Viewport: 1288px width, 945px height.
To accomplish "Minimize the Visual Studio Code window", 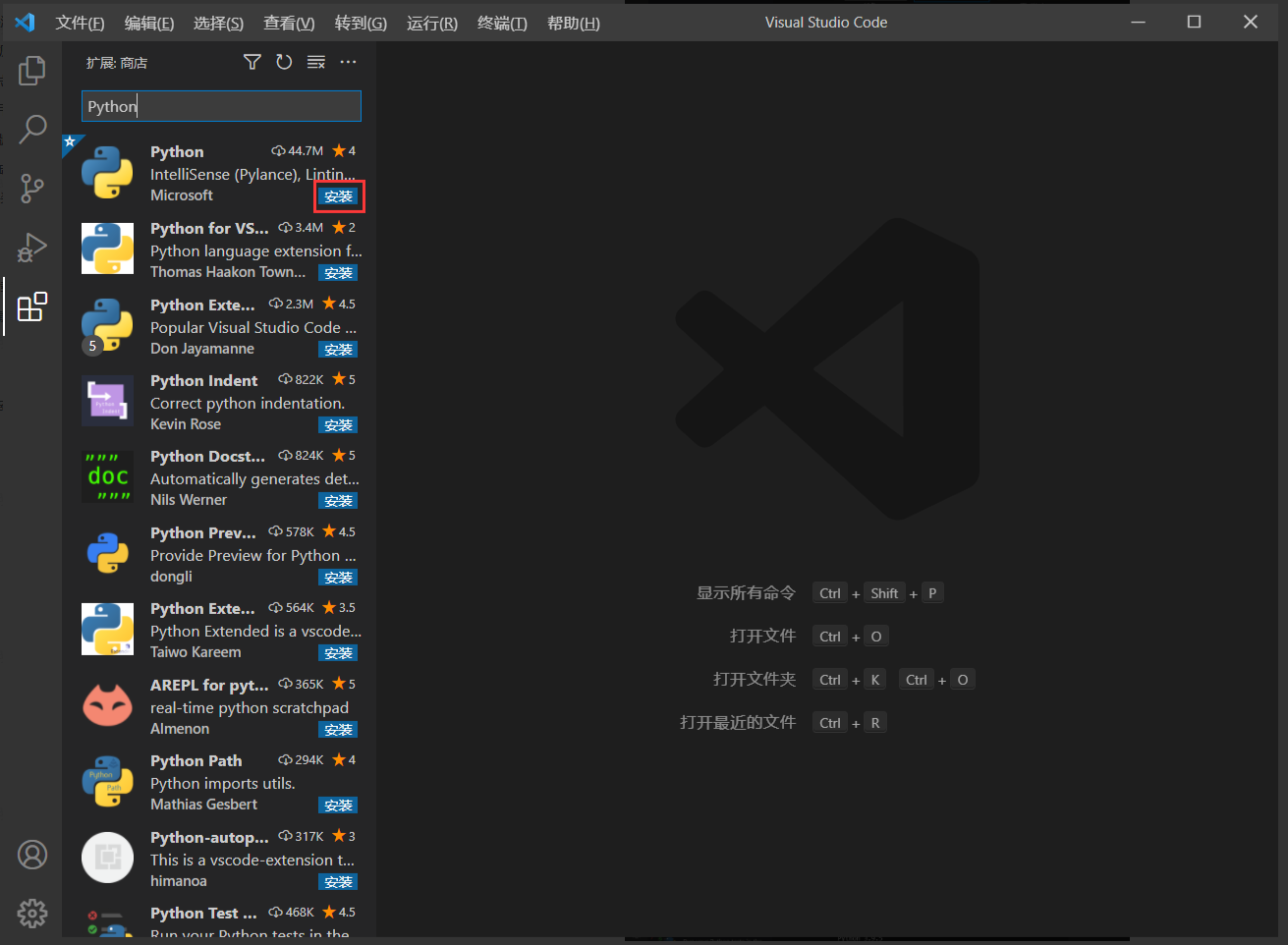I will (x=1139, y=22).
